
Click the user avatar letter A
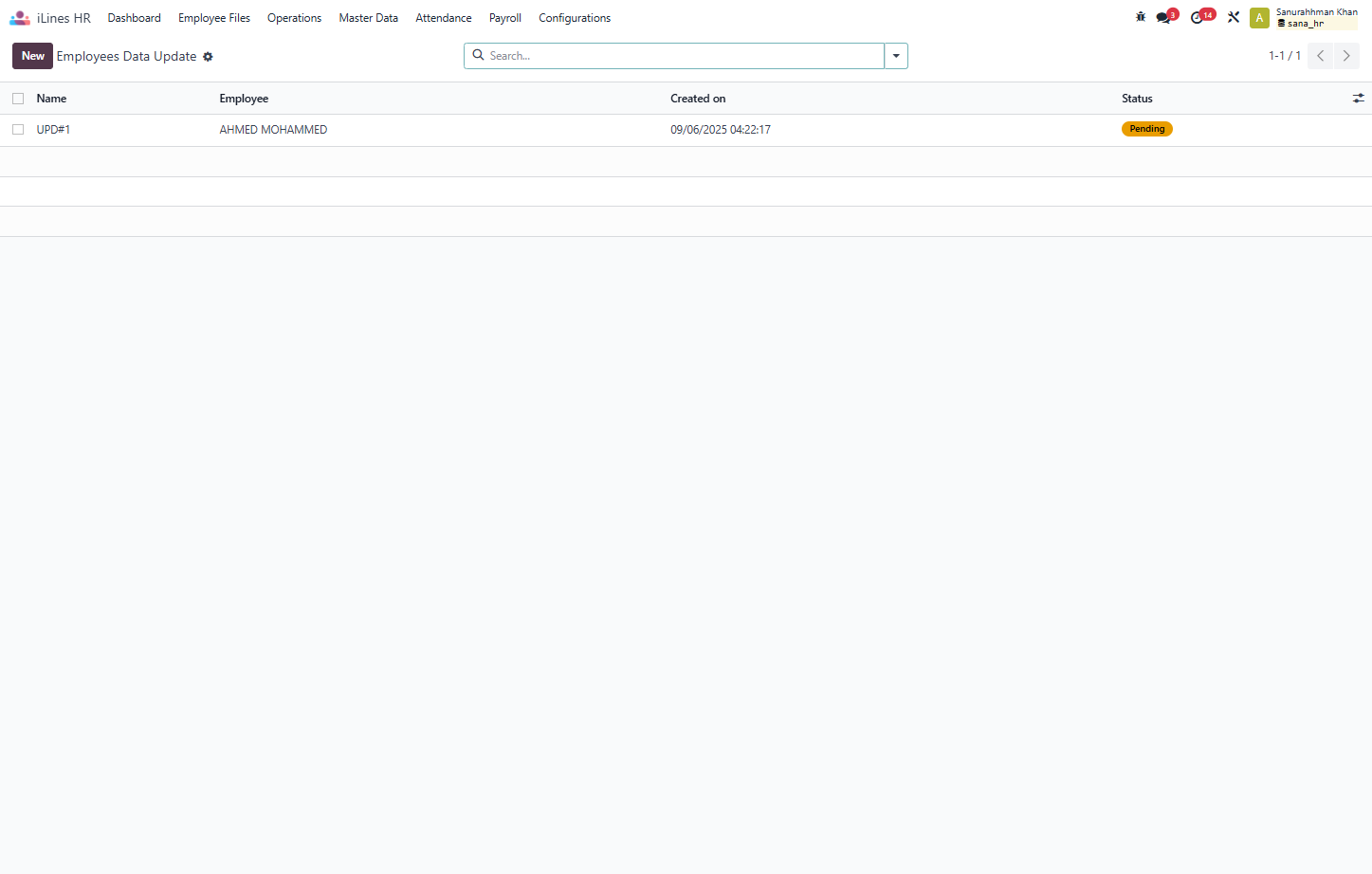tap(1259, 18)
